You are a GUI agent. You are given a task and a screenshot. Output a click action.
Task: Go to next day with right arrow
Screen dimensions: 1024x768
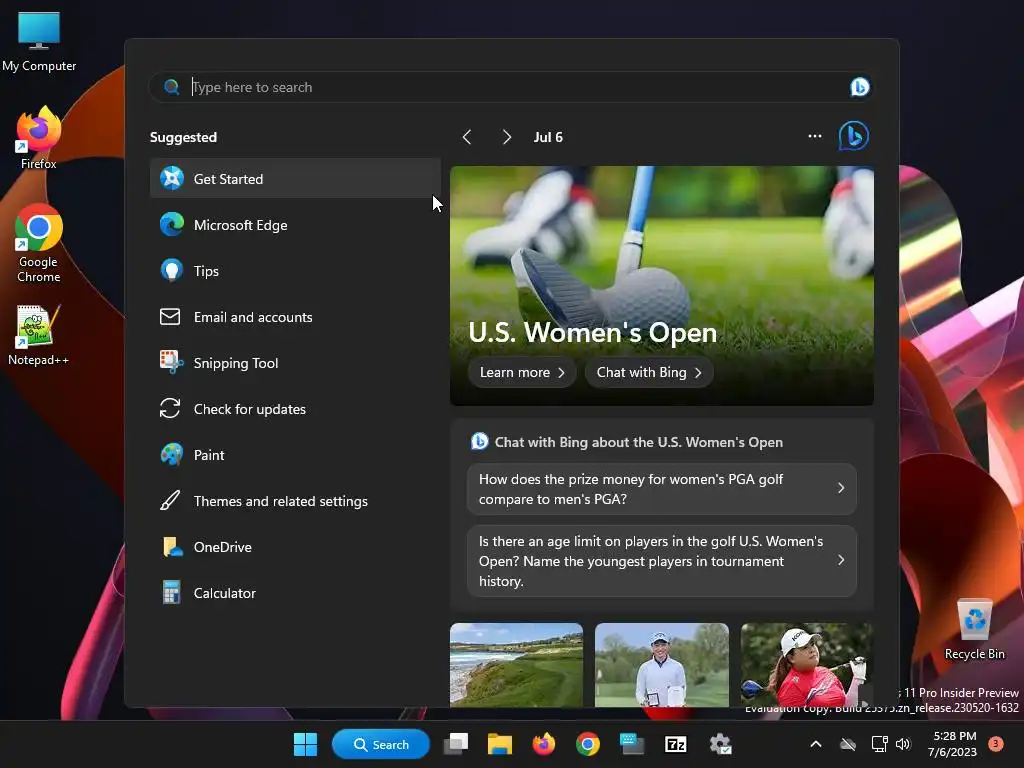(506, 137)
